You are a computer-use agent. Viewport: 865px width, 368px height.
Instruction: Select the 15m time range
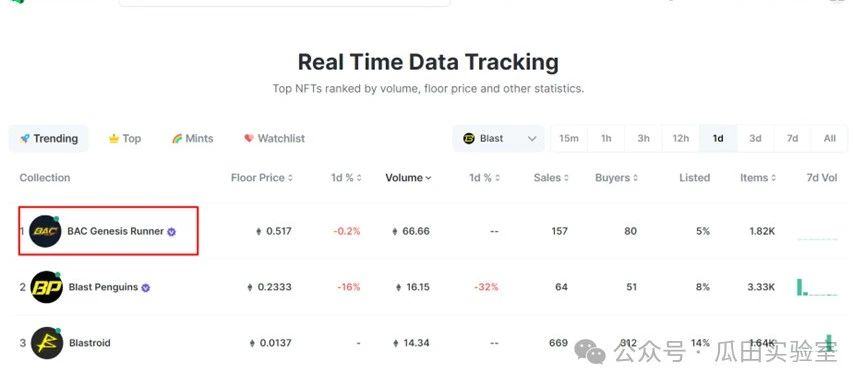(x=569, y=138)
